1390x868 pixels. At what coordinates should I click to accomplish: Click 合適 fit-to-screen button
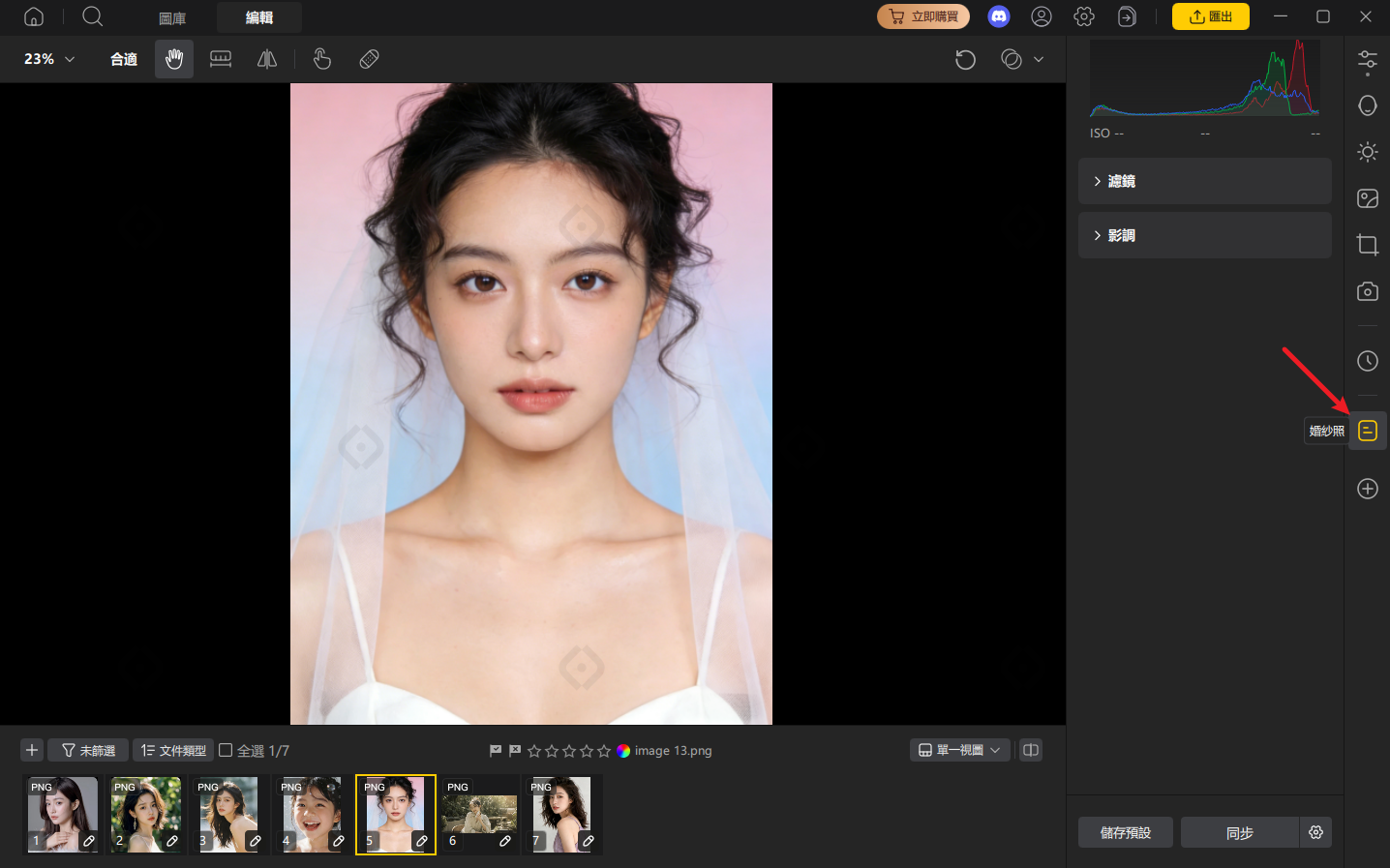click(x=124, y=59)
